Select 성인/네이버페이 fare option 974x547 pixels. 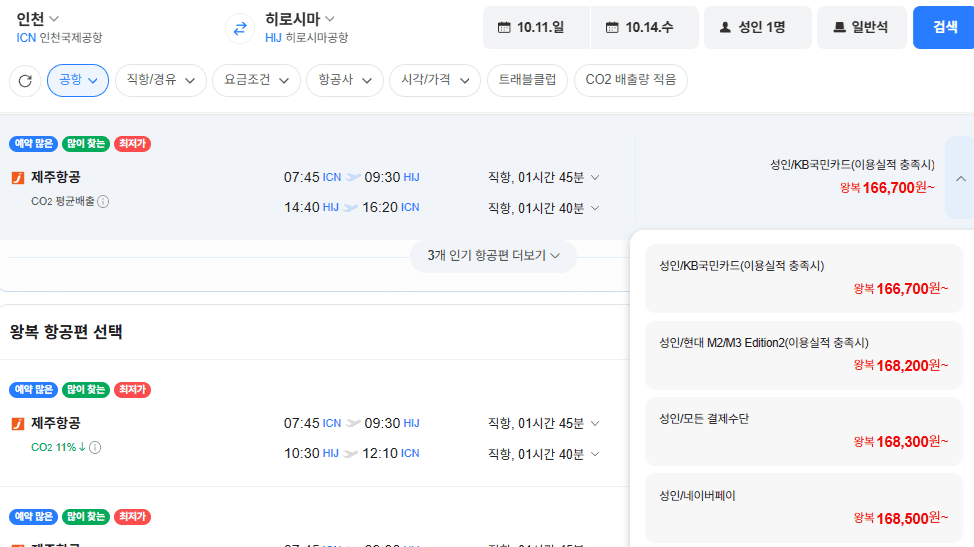coord(804,509)
